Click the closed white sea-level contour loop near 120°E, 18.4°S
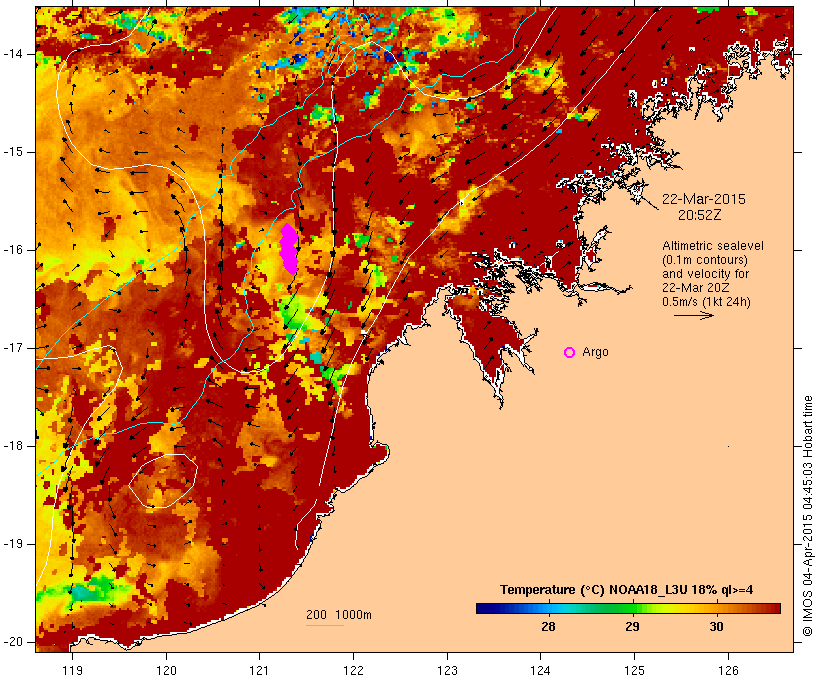 coord(163,481)
